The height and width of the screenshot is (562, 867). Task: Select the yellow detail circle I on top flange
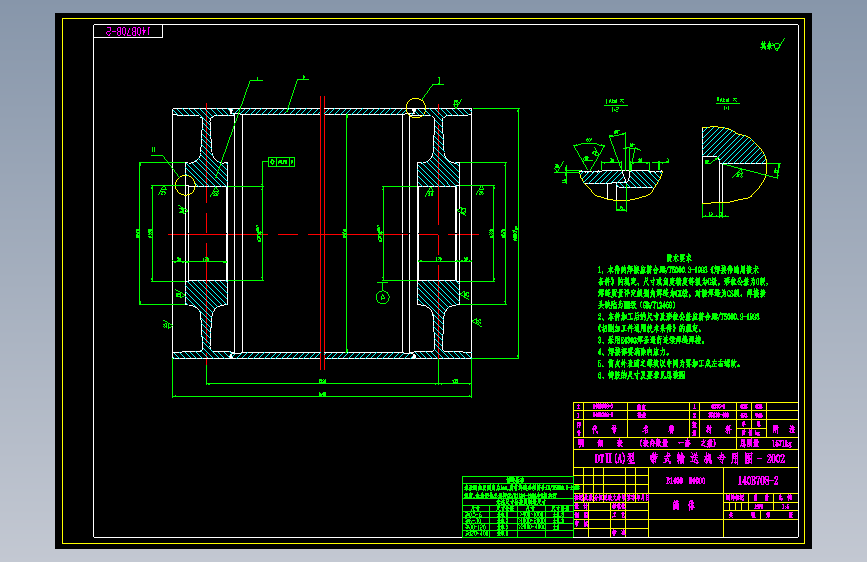tap(416, 108)
